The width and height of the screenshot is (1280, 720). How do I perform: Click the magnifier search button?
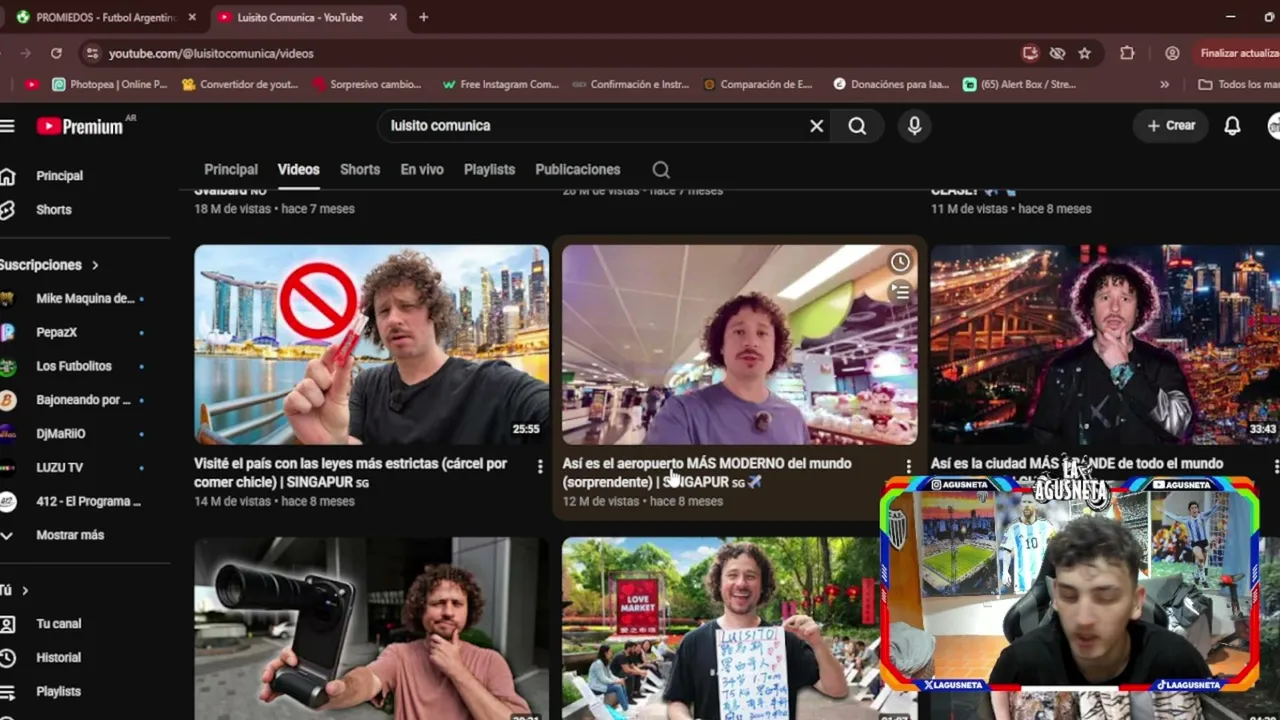(x=857, y=126)
